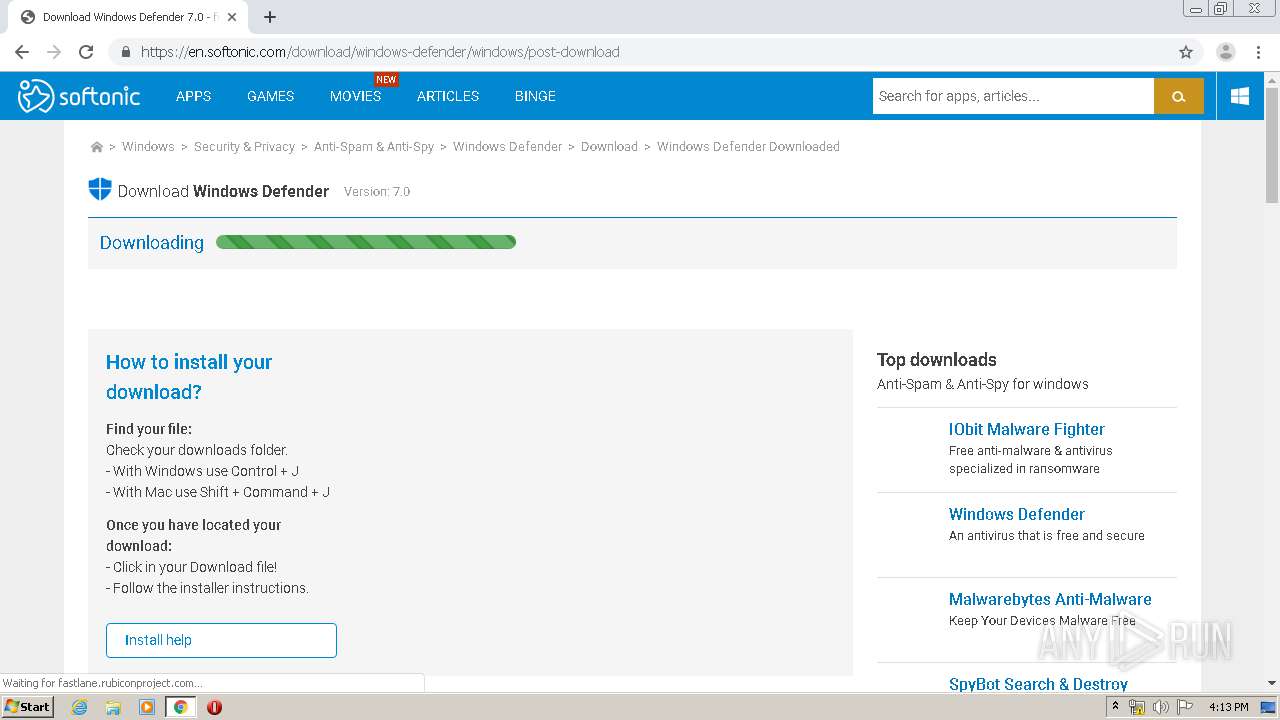The width and height of the screenshot is (1280, 720).
Task: Click the page vertical scrollbar thumb
Action: click(1271, 144)
